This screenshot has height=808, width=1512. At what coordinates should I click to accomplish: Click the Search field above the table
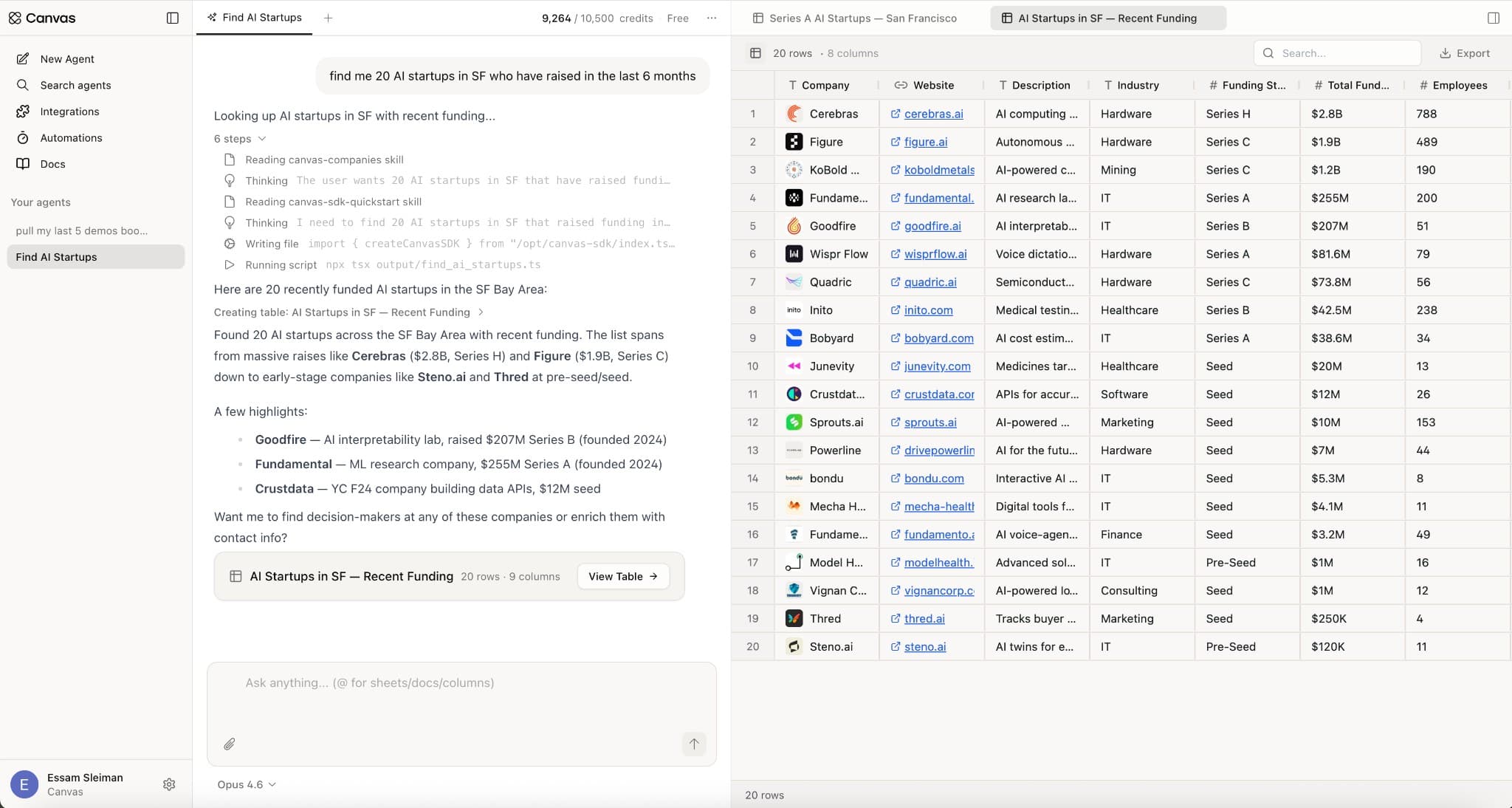tap(1337, 52)
